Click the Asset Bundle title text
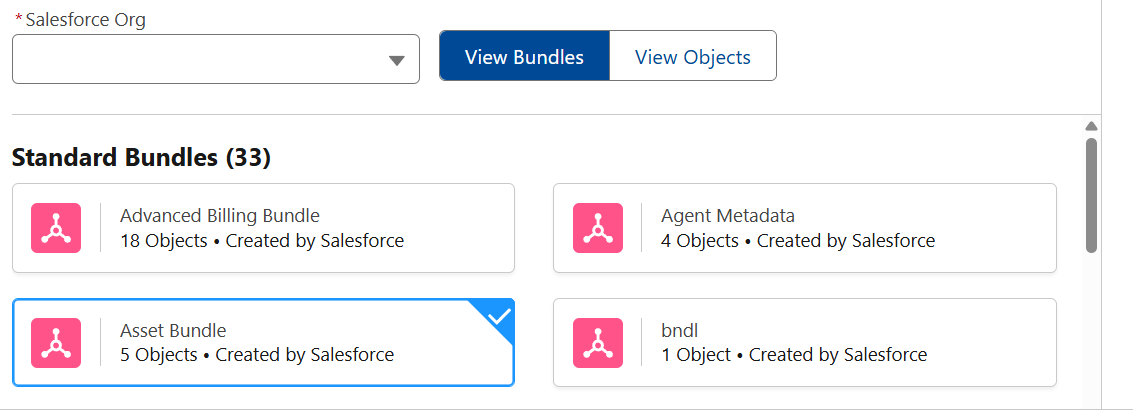The image size is (1133, 410). pos(173,331)
